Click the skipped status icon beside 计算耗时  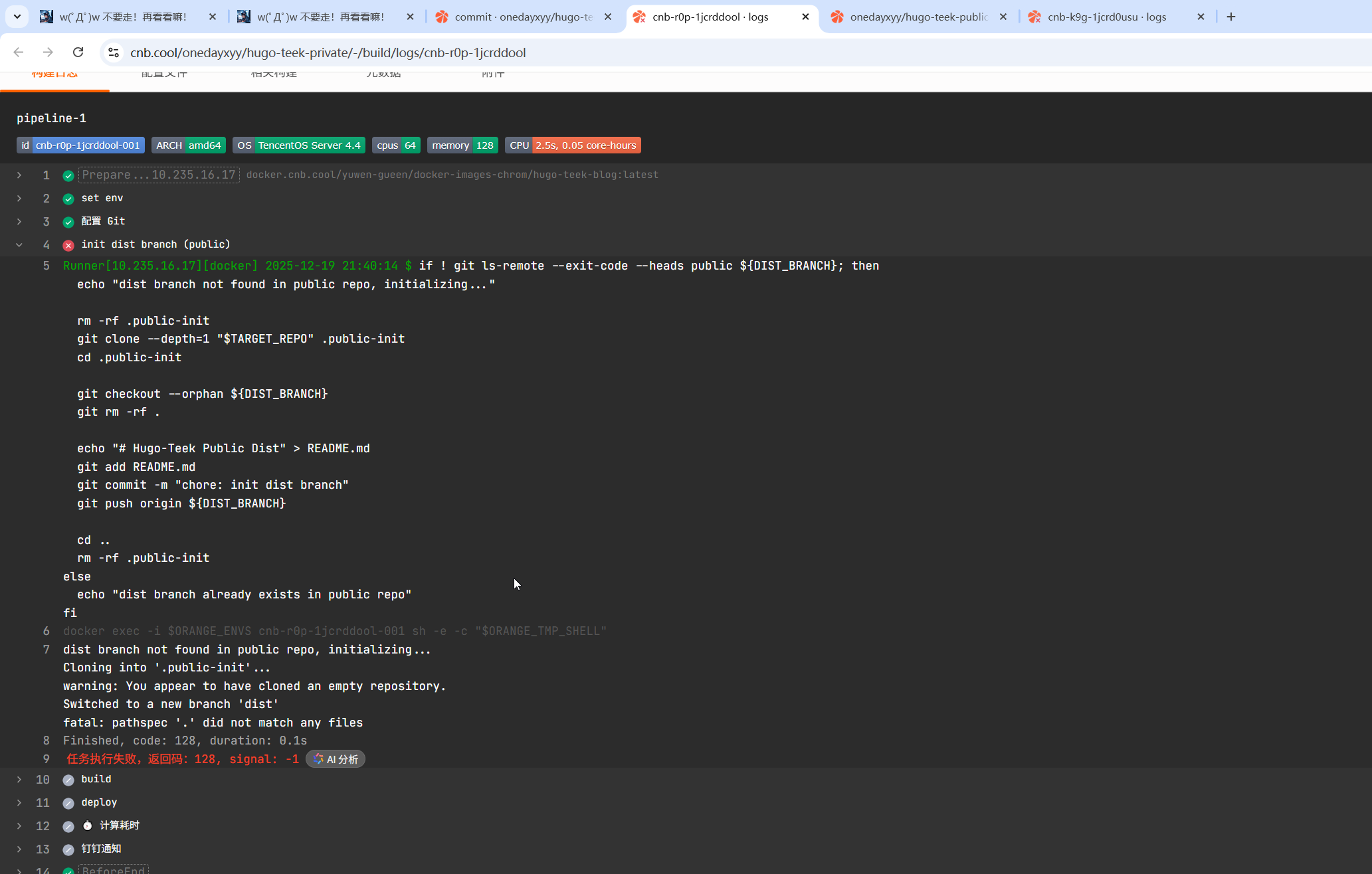[x=68, y=826]
